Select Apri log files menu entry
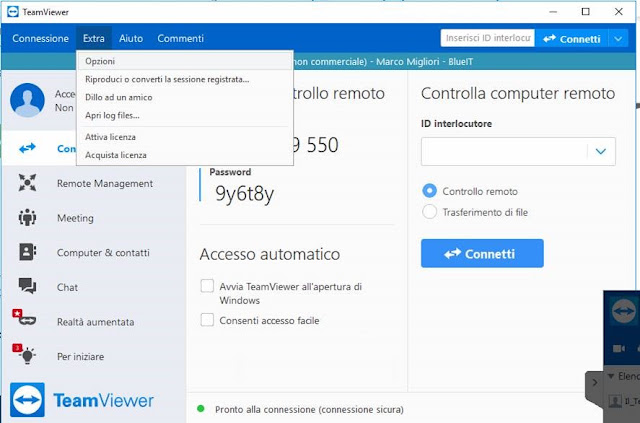This screenshot has width=640, height=423. [184, 116]
